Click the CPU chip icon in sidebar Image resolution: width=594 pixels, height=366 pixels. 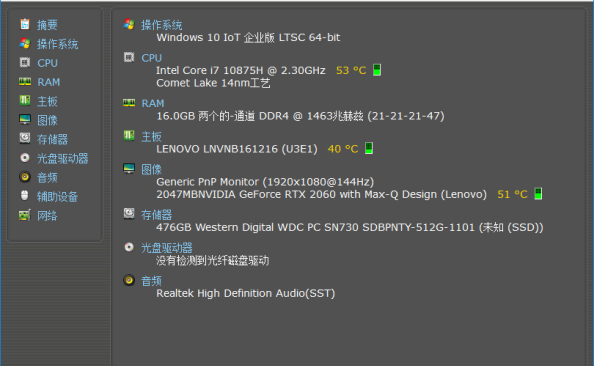click(x=25, y=63)
